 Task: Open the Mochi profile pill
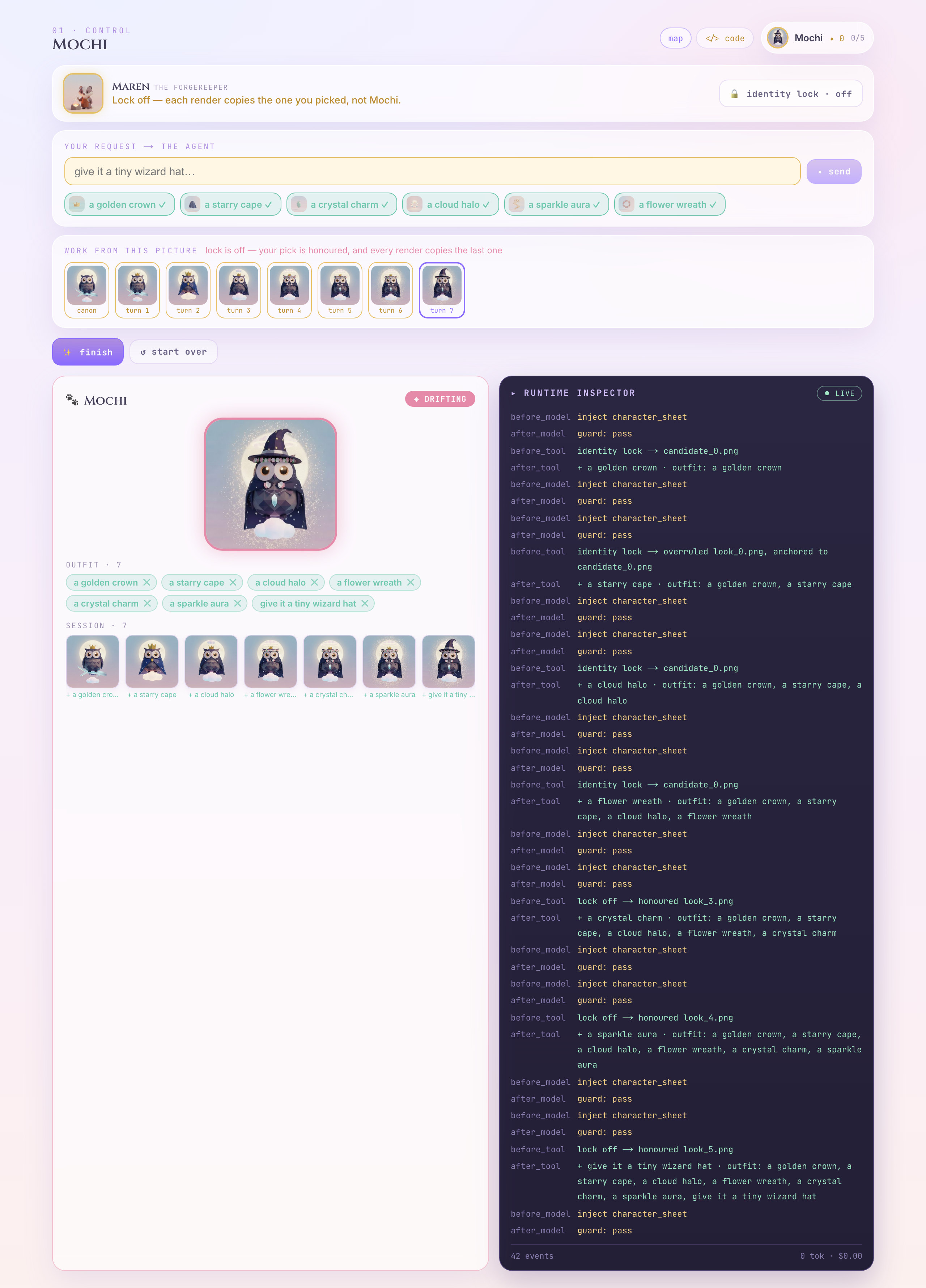pos(817,38)
